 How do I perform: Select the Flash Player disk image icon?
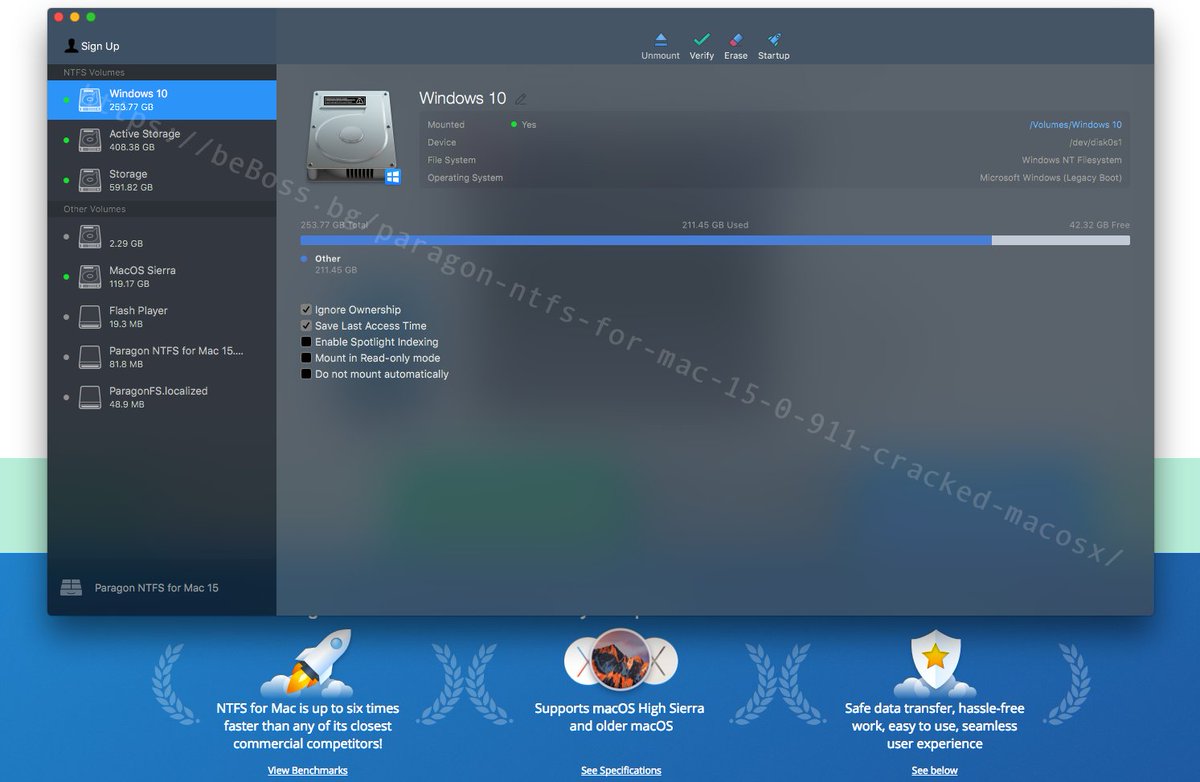[x=91, y=317]
